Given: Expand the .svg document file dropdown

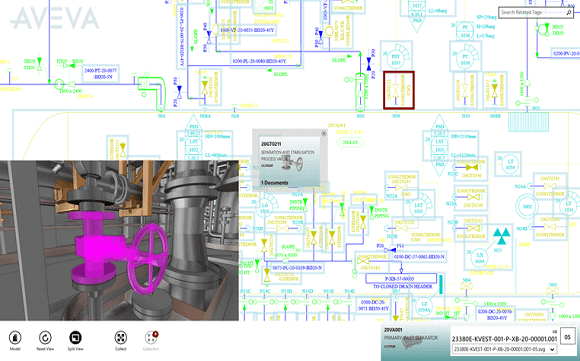Looking at the screenshot, I should coord(505,349).
